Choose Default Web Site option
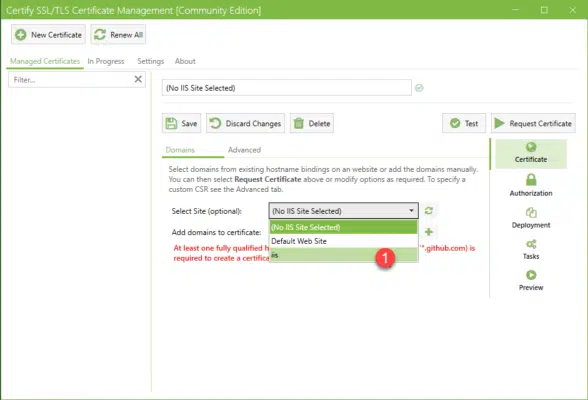Screen dimensions: 588x400 tap(344, 241)
